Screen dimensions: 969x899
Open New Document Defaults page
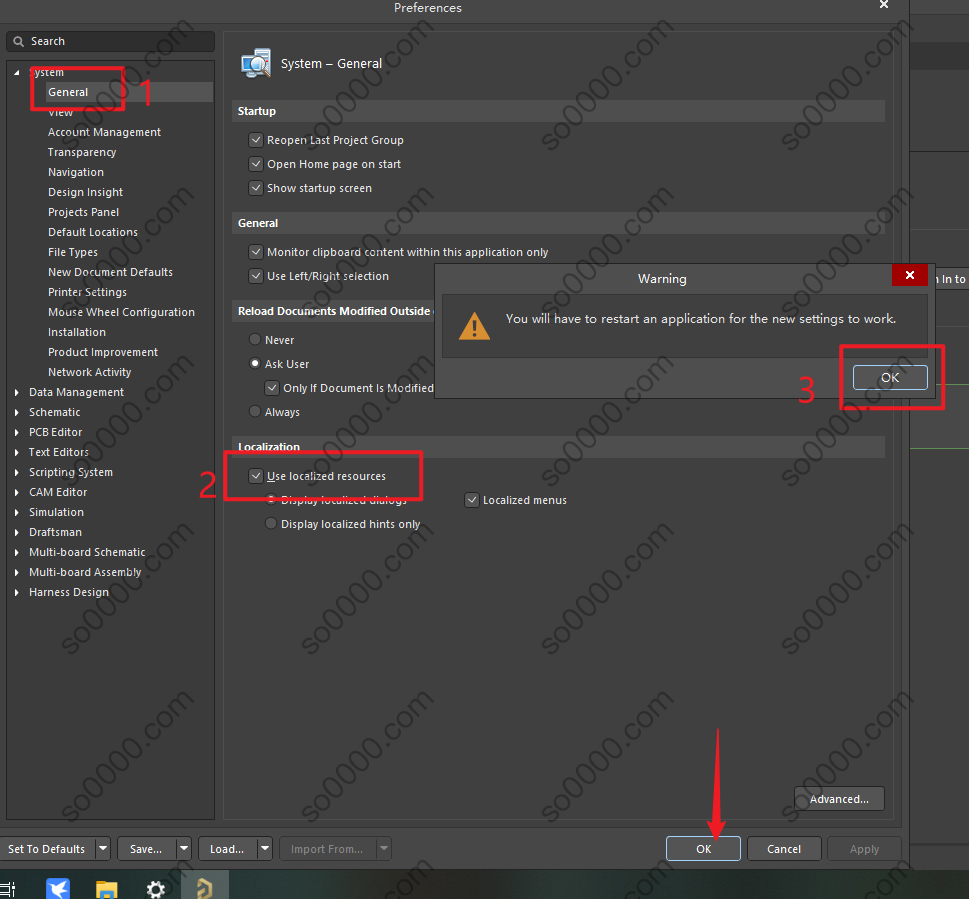[x=110, y=272]
